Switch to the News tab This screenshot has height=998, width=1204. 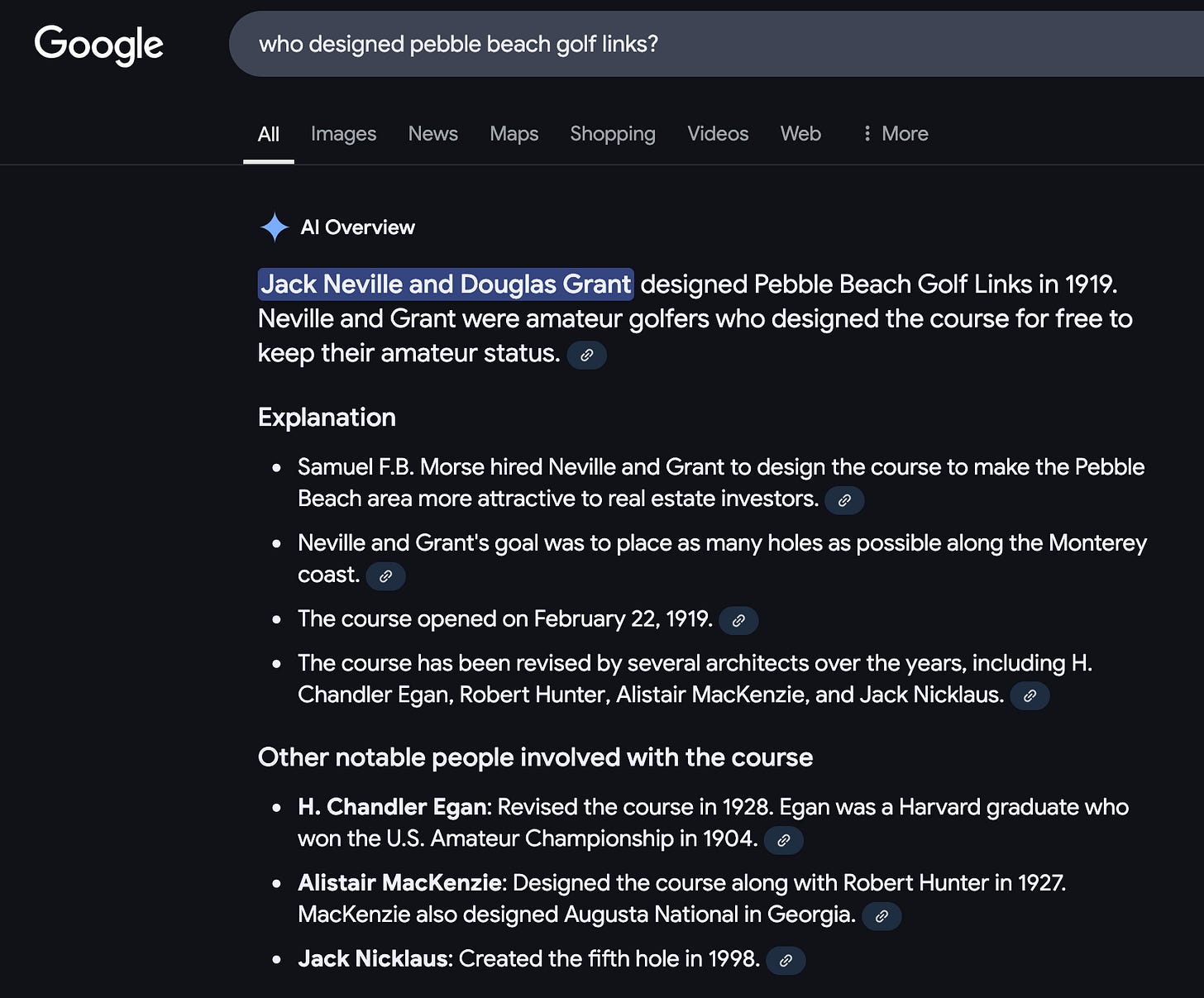point(433,134)
